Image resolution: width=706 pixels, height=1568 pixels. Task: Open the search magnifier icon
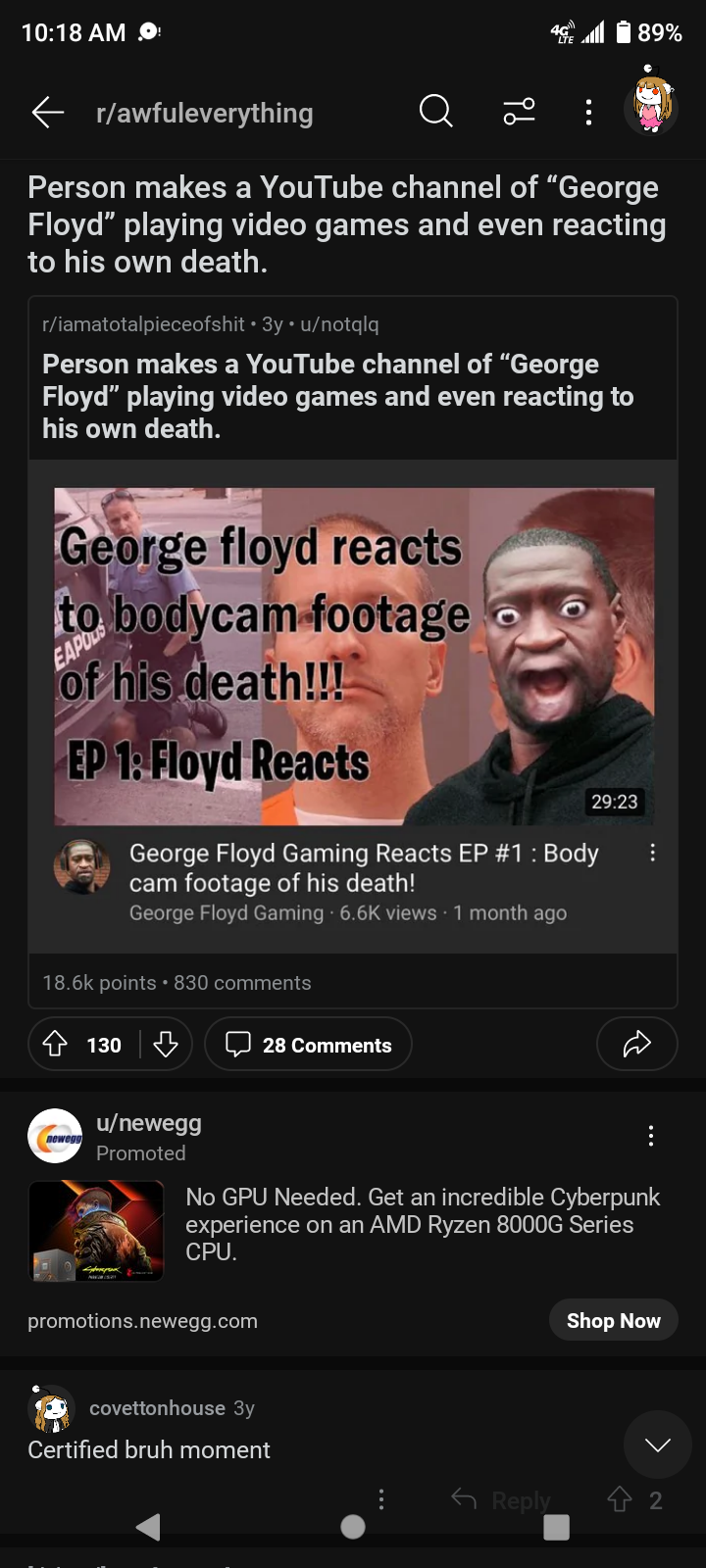[x=435, y=112]
